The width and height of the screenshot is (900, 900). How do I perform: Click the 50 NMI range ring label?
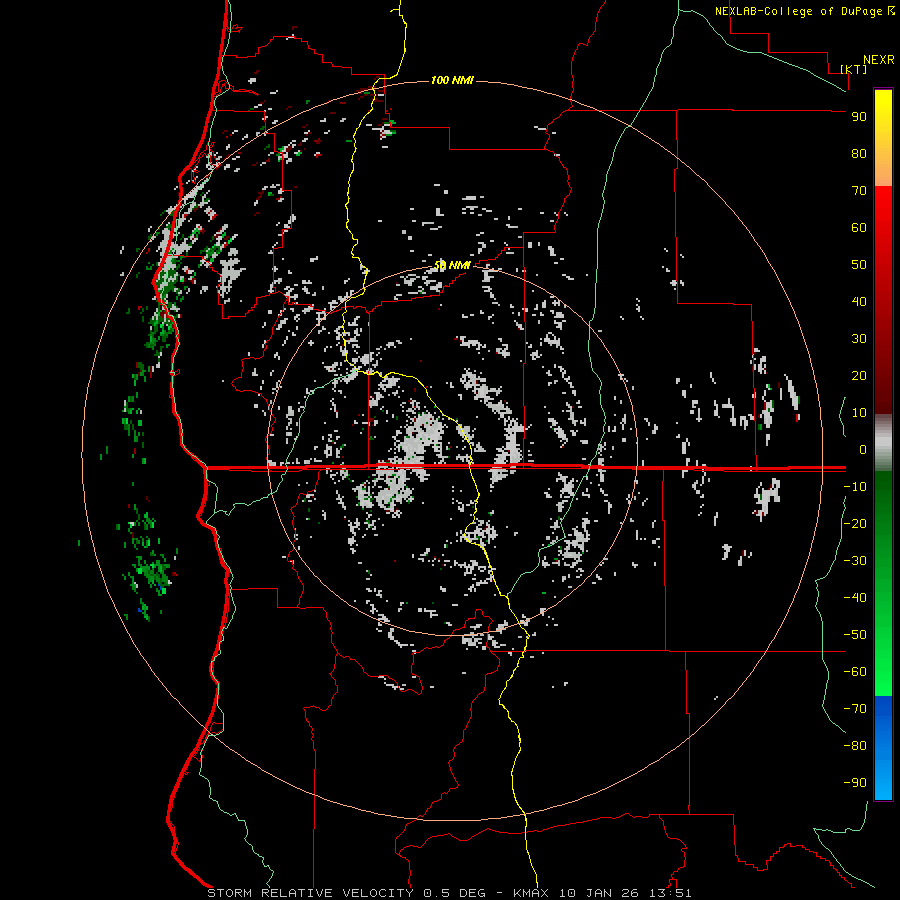tap(452, 265)
